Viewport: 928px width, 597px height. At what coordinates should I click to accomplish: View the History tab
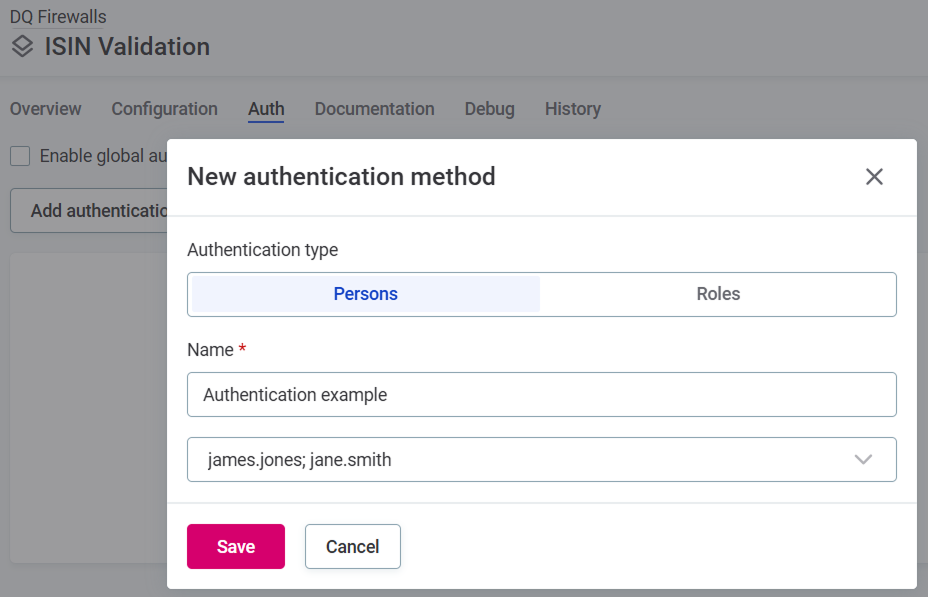pos(572,109)
